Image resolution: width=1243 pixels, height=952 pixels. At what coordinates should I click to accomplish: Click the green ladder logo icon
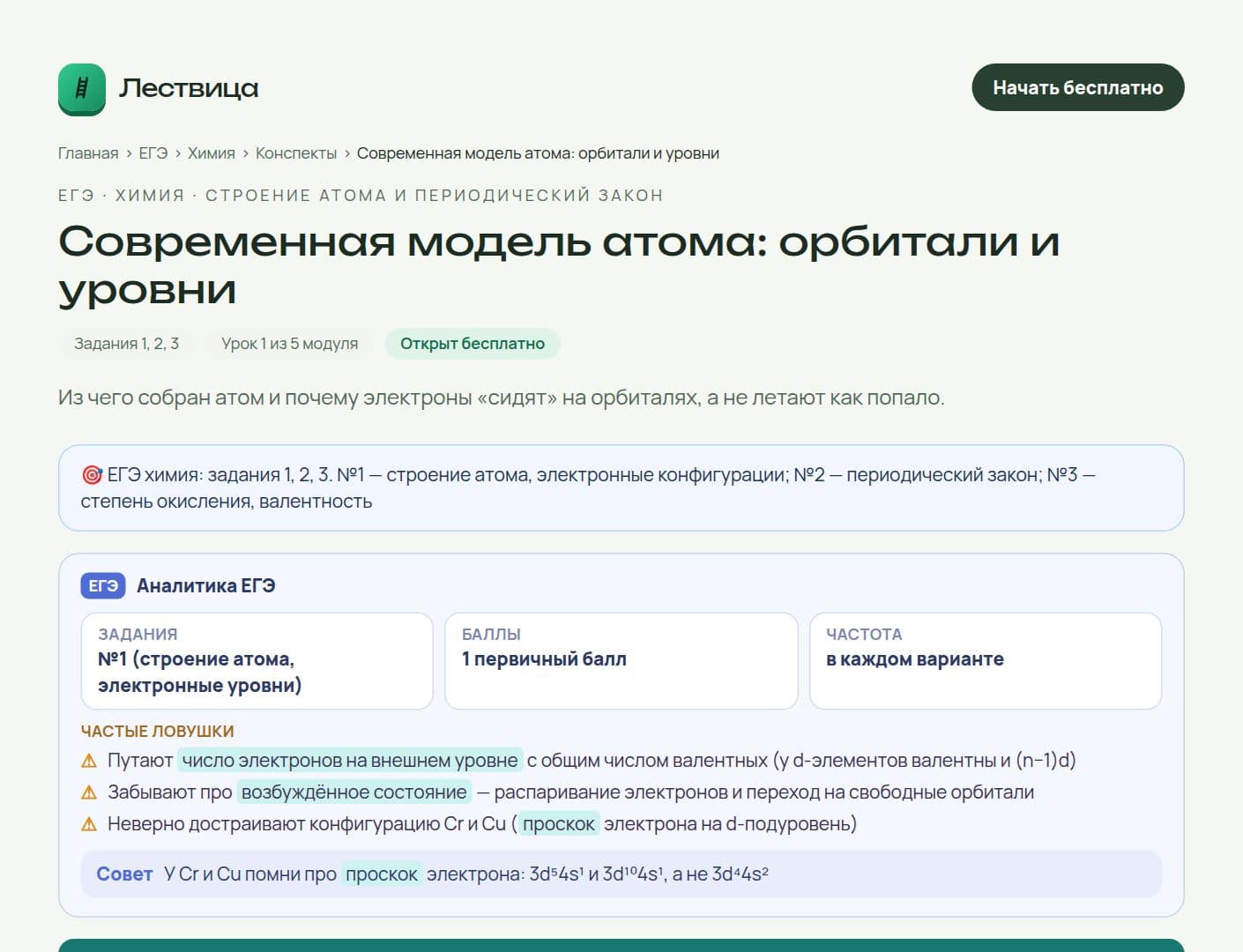click(x=82, y=88)
